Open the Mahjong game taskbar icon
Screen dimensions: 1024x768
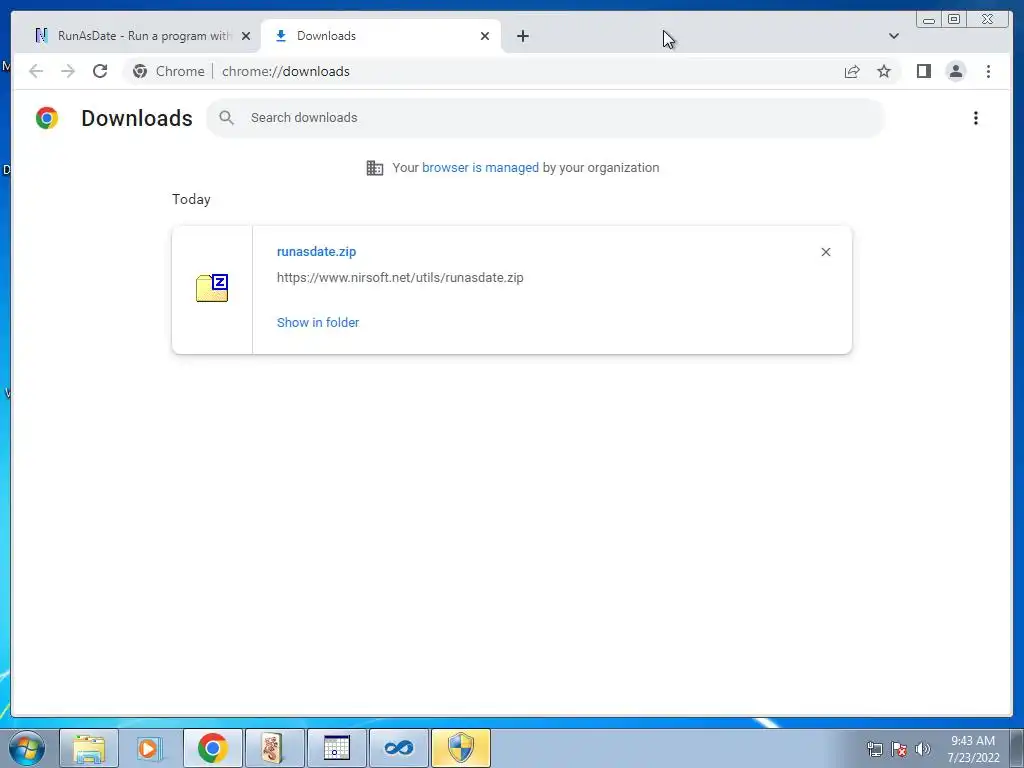click(x=274, y=748)
